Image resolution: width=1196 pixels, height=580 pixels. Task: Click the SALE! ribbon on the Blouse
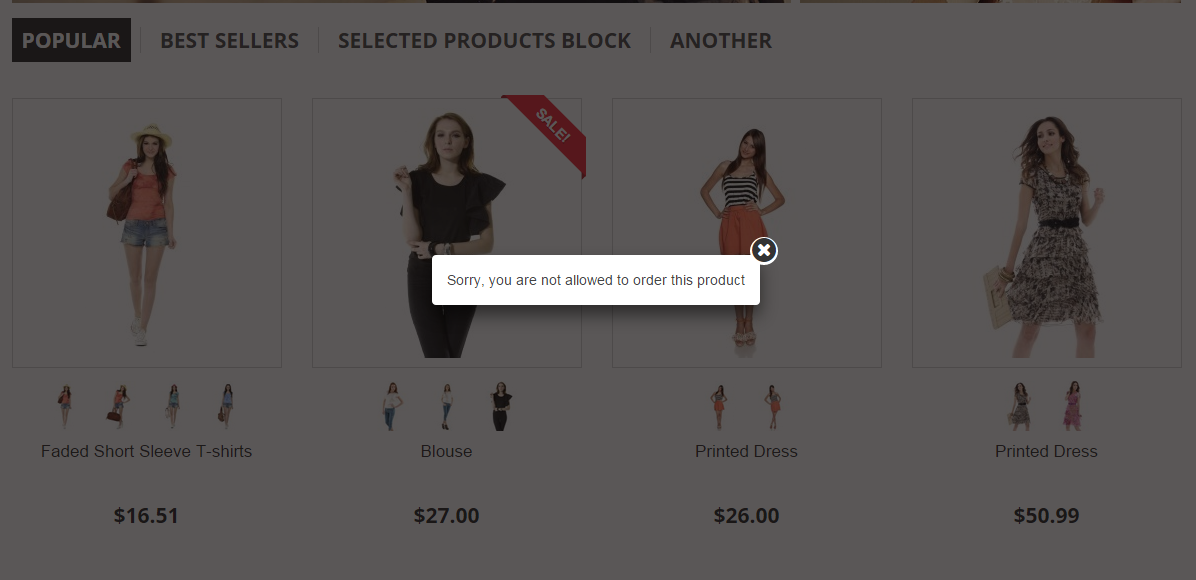click(x=552, y=124)
